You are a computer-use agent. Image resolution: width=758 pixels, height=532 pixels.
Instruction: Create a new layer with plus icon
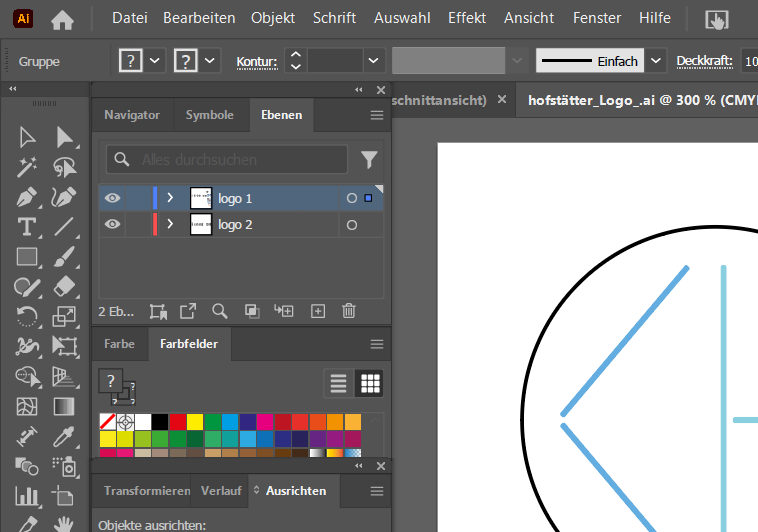pos(318,311)
